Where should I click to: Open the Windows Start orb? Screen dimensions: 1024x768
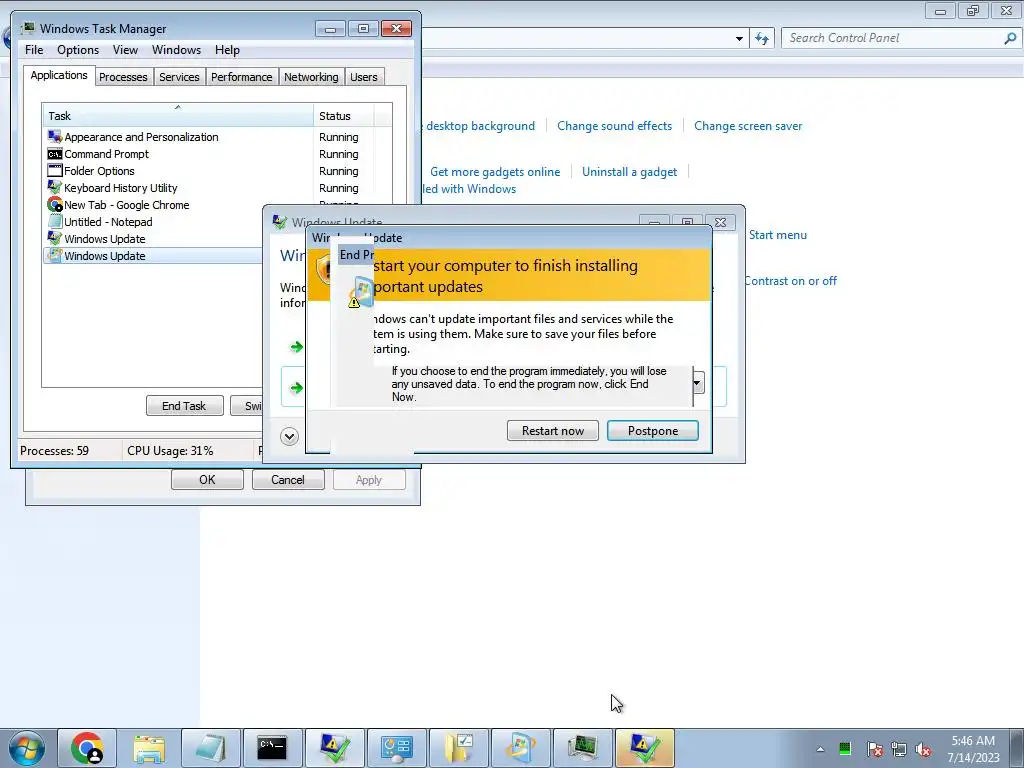click(x=27, y=748)
